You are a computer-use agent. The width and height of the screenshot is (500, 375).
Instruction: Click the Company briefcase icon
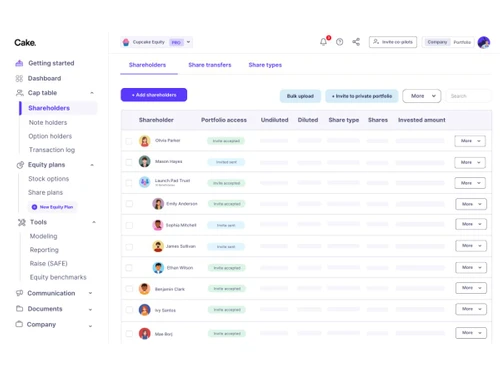coord(19,324)
